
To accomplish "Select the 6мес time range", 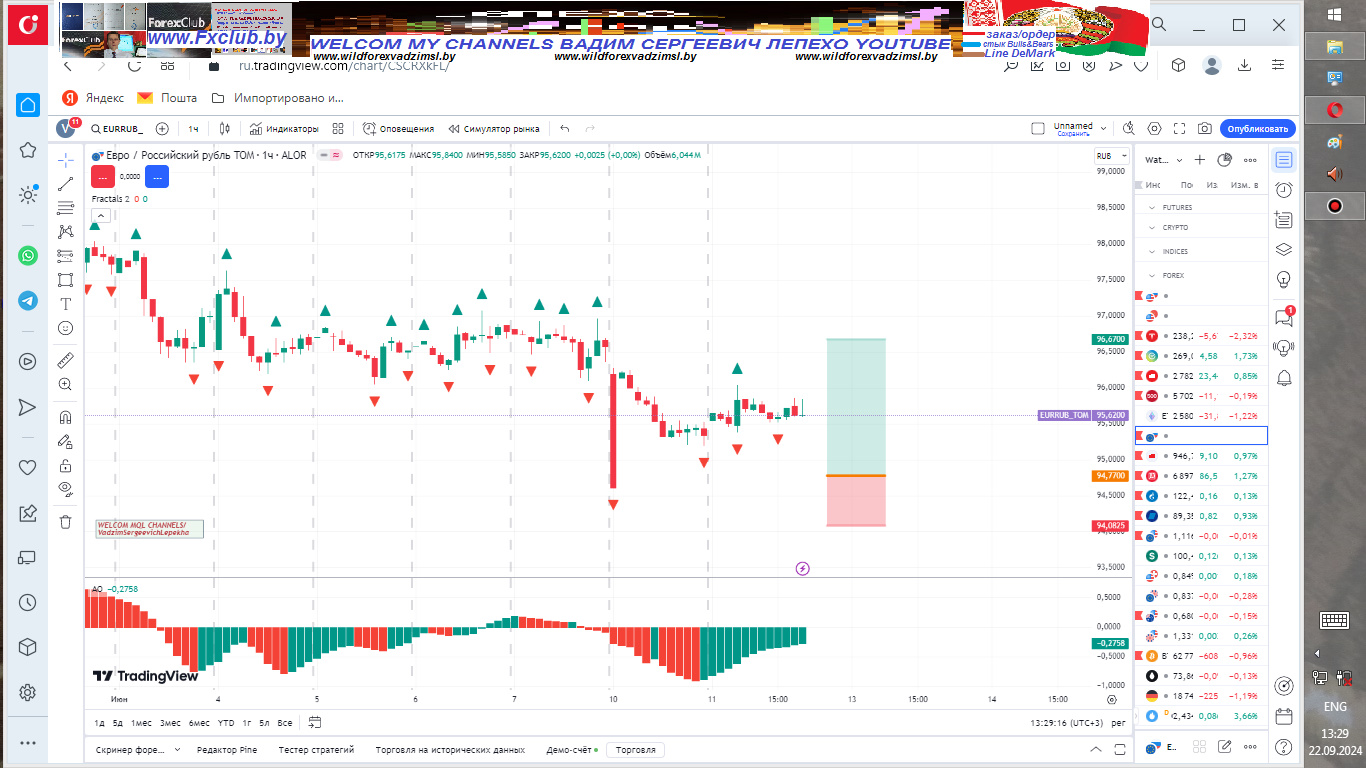I will coord(199,722).
